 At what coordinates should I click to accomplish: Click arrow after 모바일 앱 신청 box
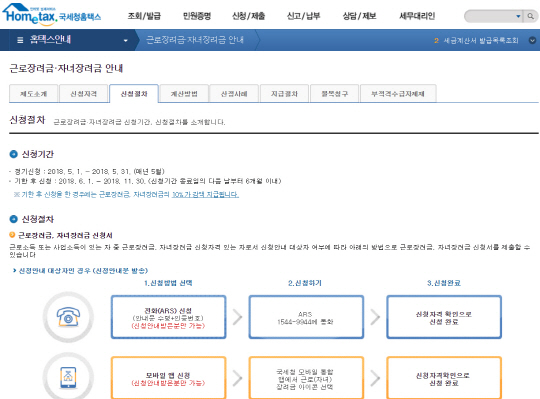tap(238, 378)
